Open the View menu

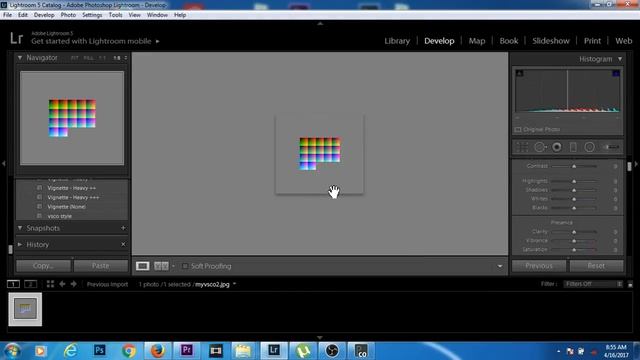(x=135, y=15)
